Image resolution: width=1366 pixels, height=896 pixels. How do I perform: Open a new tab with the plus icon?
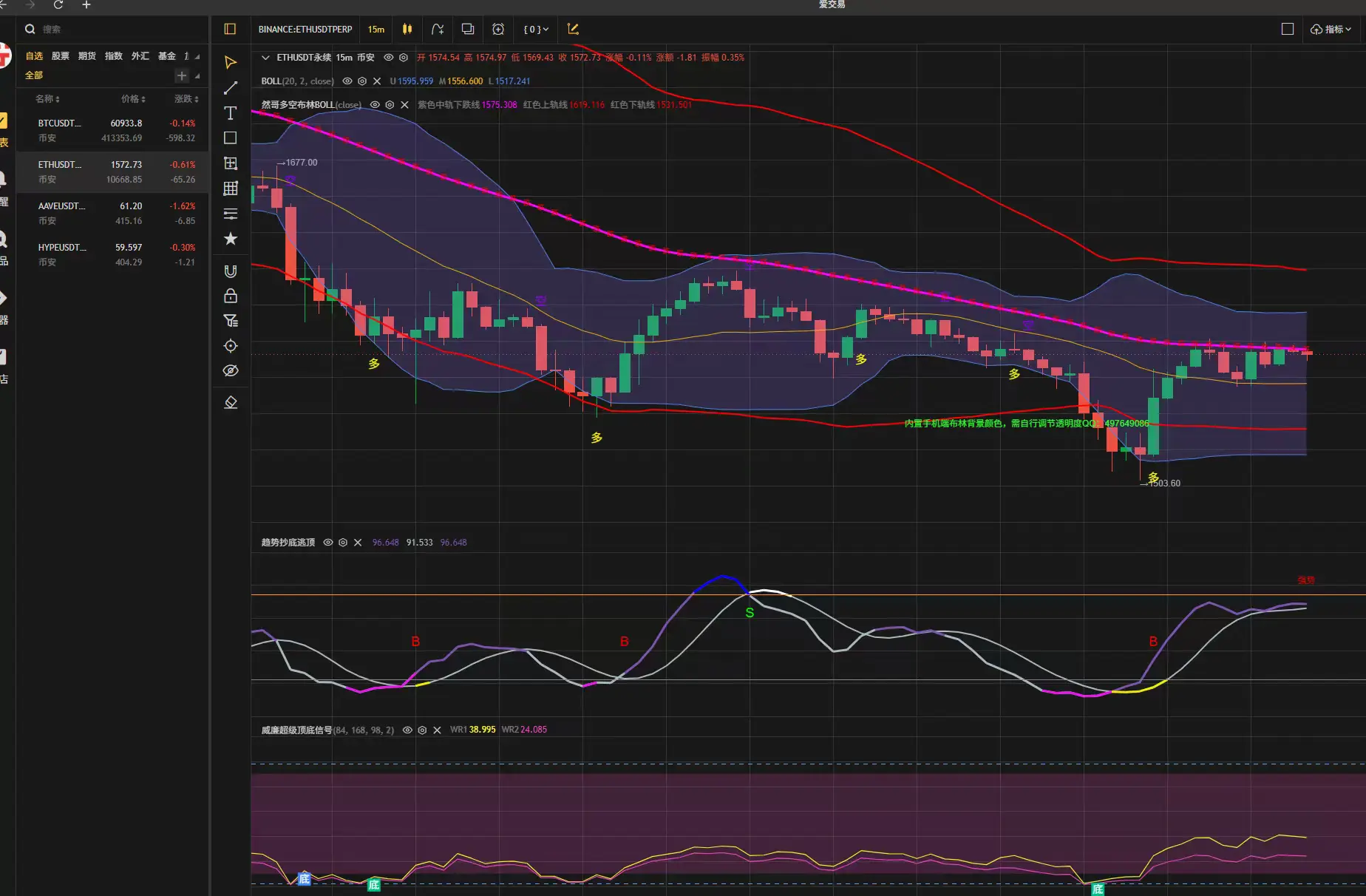click(86, 4)
